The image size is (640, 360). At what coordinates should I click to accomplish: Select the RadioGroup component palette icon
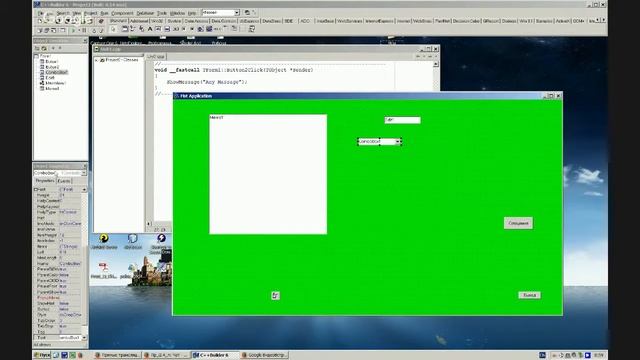click(x=234, y=29)
